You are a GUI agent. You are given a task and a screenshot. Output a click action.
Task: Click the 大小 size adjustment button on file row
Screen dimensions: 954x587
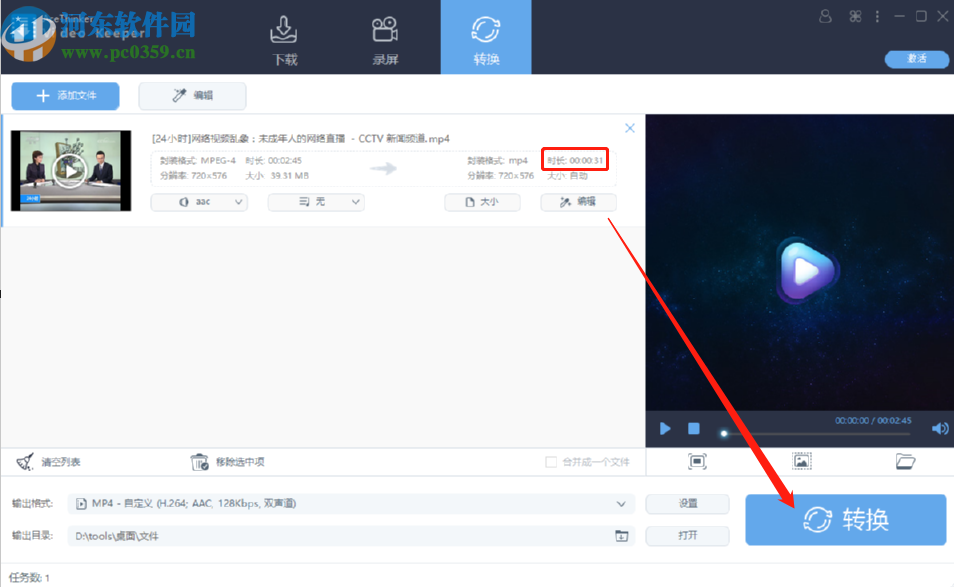pos(482,201)
